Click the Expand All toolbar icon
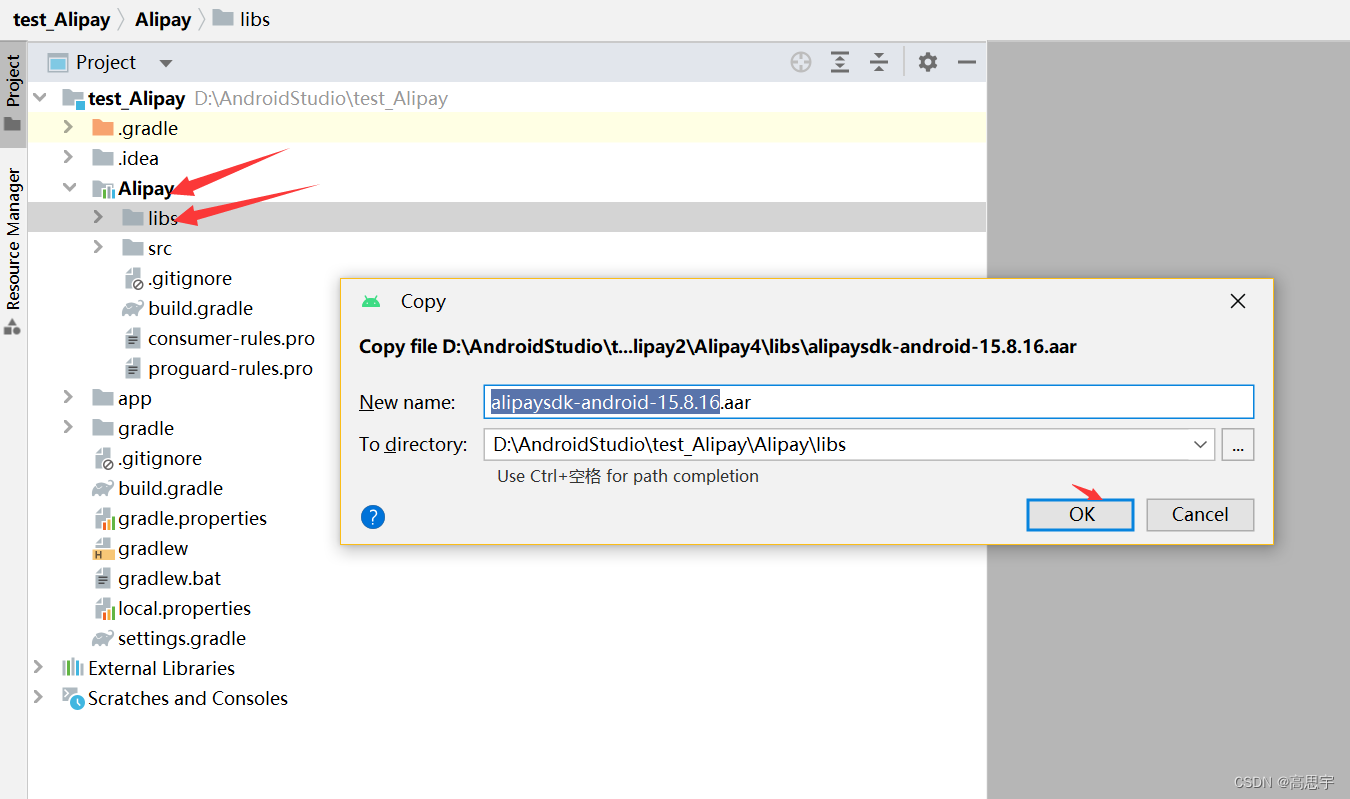 840,62
